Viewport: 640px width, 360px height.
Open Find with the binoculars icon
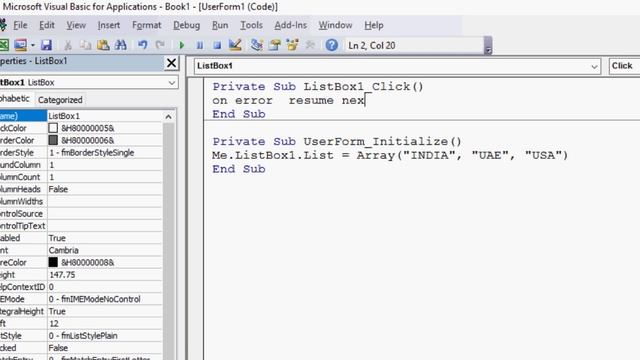click(x=121, y=45)
